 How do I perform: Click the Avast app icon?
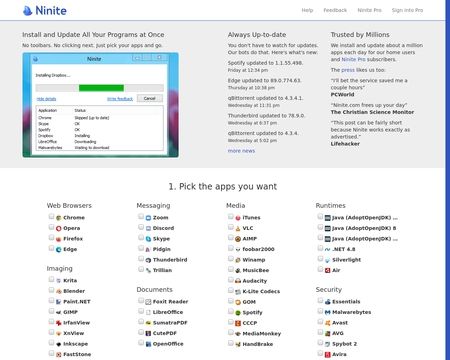328,323
